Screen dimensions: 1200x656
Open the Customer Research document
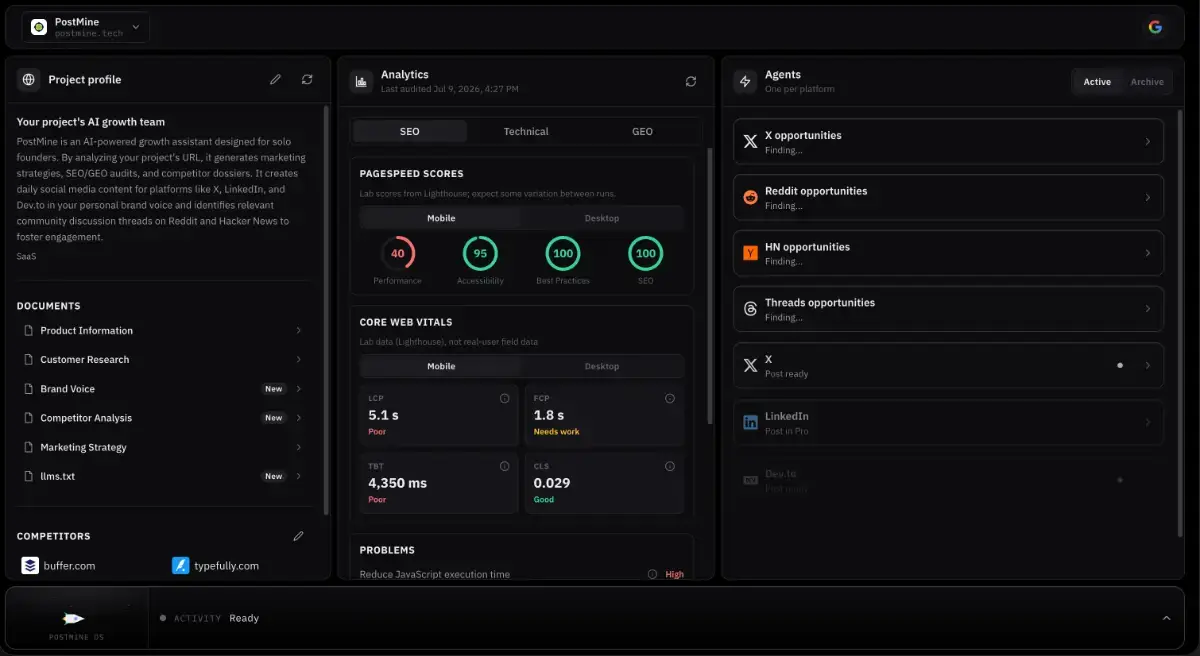[x=164, y=359]
